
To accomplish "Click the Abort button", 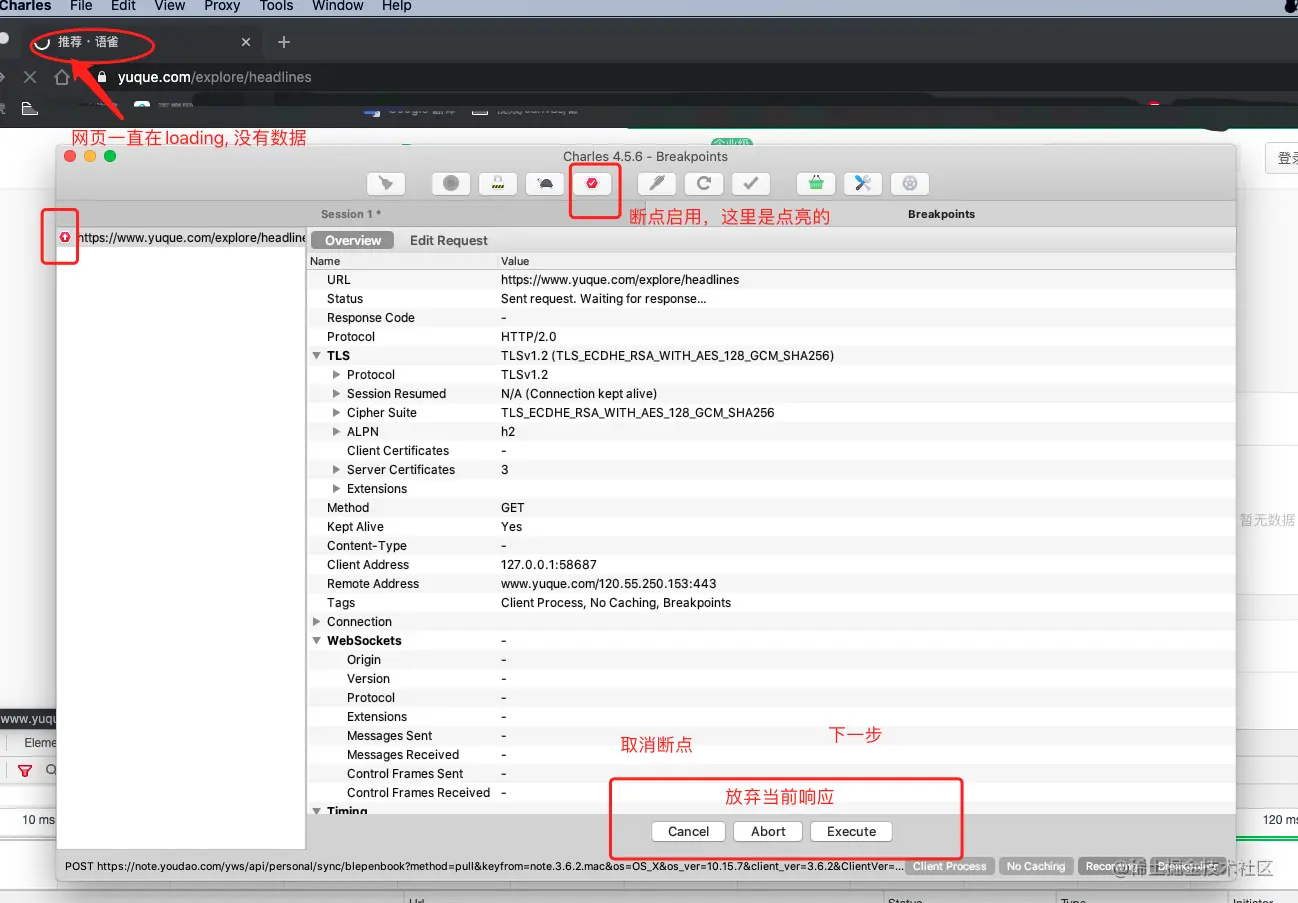I will coord(769,832).
